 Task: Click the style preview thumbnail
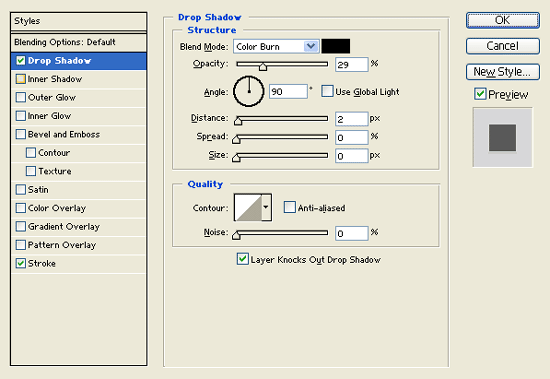[502, 137]
